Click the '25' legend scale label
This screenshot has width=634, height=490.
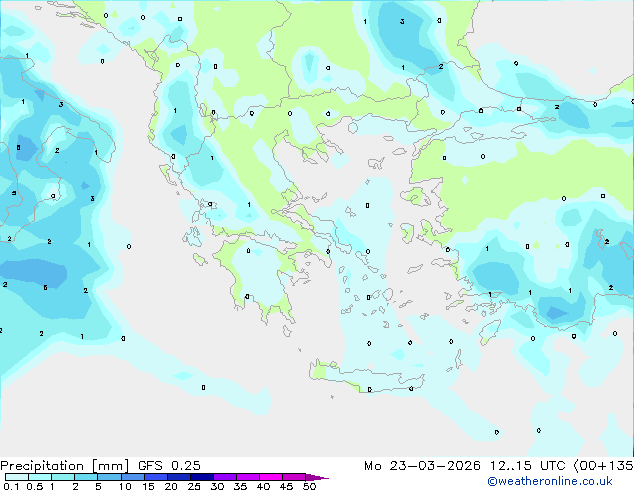tap(194, 486)
